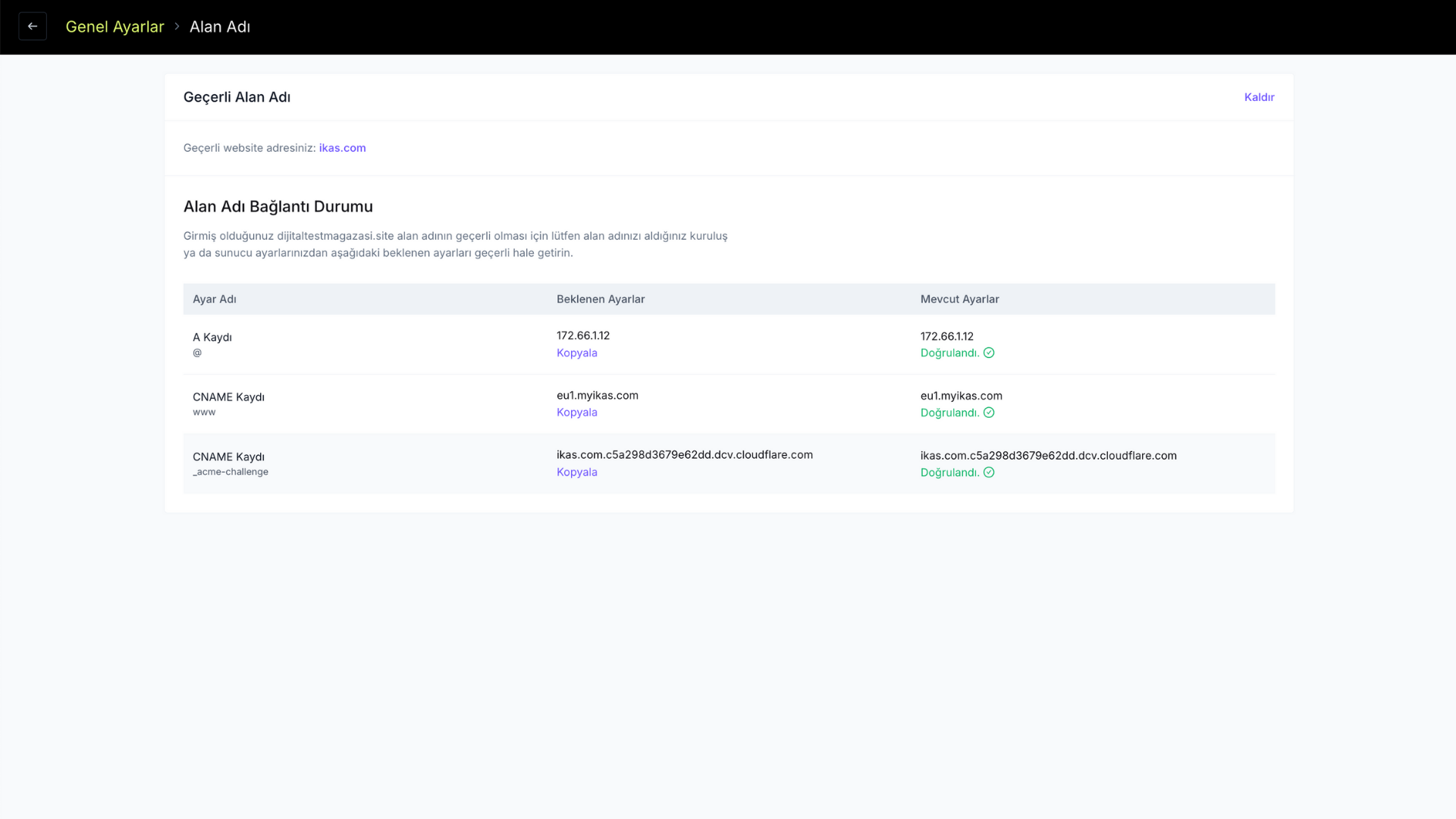Click current cloudflare.com value in Mevcut Ayarlar

click(1048, 456)
